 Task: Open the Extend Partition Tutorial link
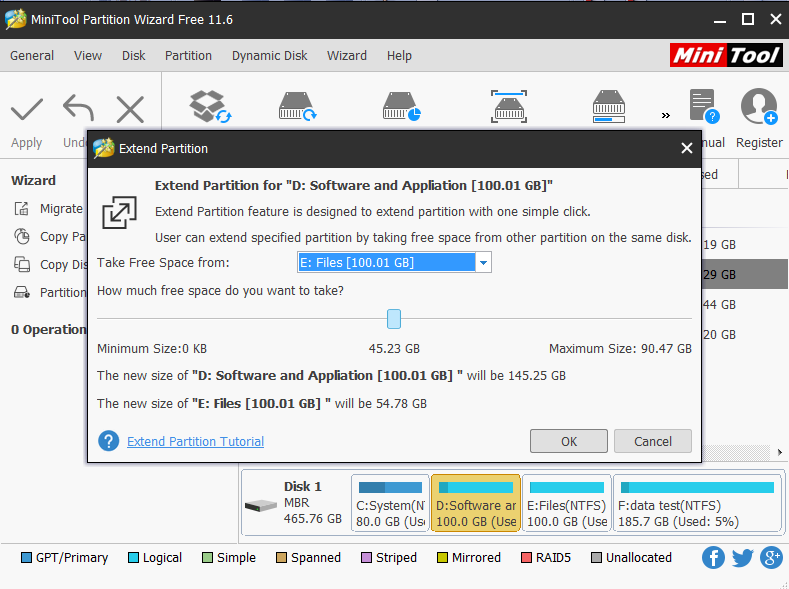tap(195, 441)
